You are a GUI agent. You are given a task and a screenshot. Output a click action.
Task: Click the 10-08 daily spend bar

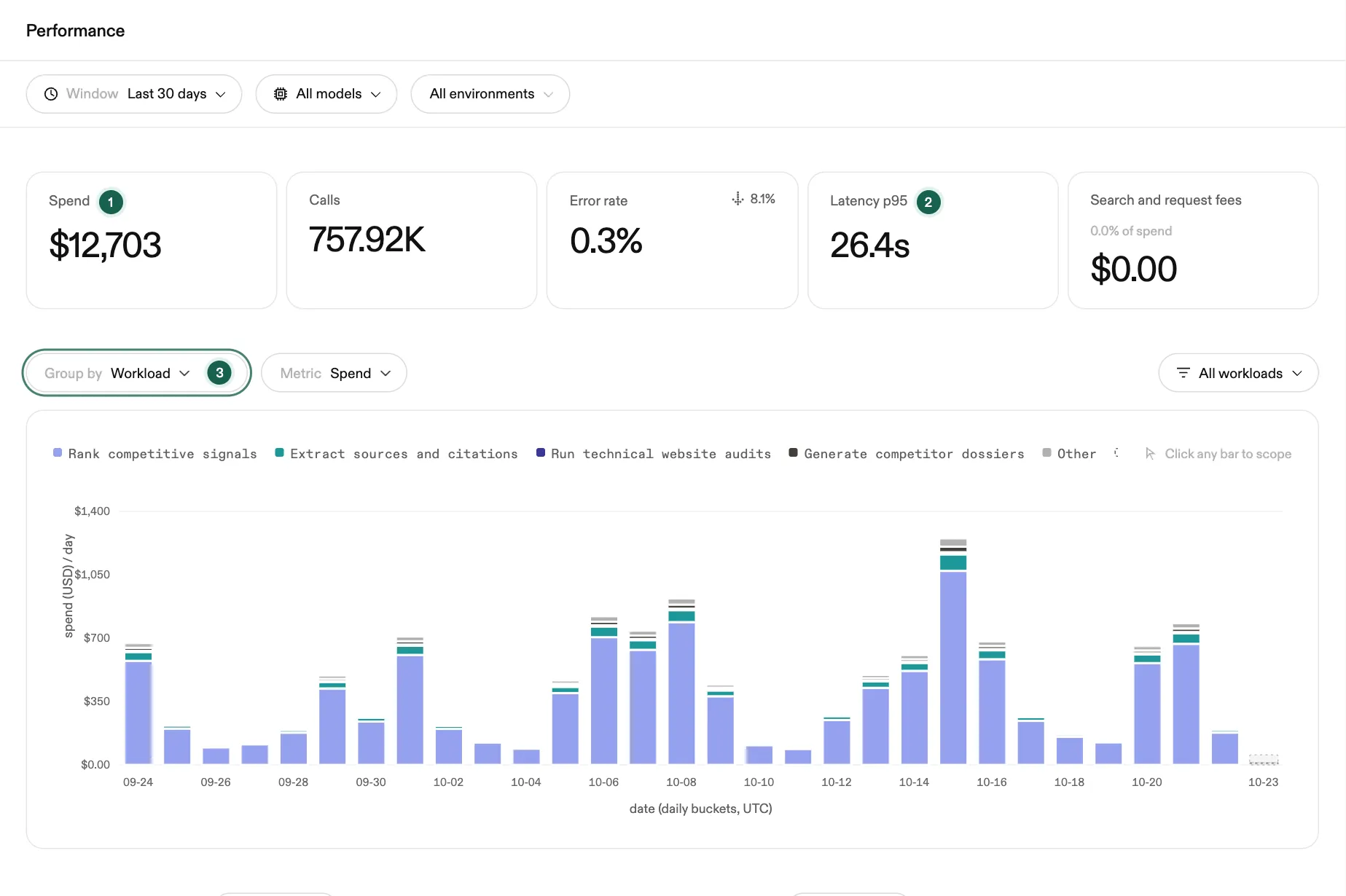coord(681,681)
